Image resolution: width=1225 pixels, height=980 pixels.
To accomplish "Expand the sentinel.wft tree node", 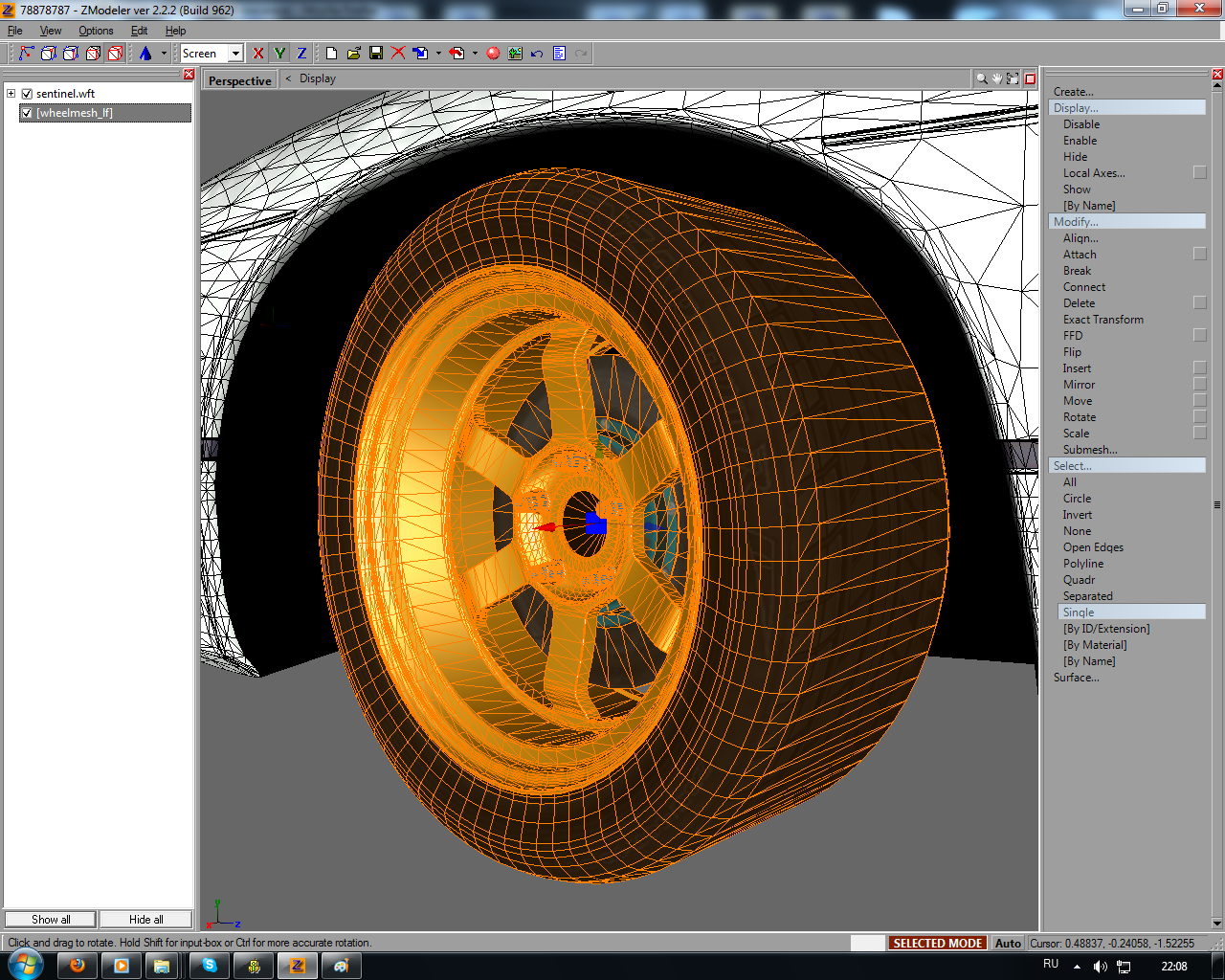I will tap(11, 94).
